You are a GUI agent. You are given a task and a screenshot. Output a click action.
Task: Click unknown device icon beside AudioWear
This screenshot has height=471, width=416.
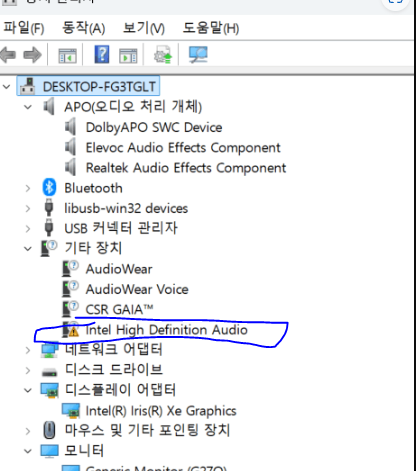click(70, 269)
